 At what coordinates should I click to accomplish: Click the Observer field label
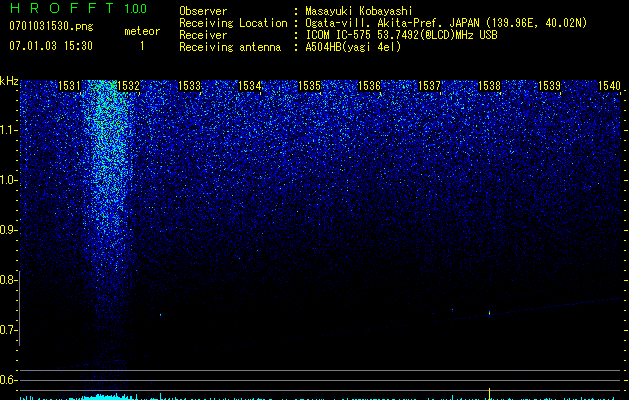pos(203,11)
